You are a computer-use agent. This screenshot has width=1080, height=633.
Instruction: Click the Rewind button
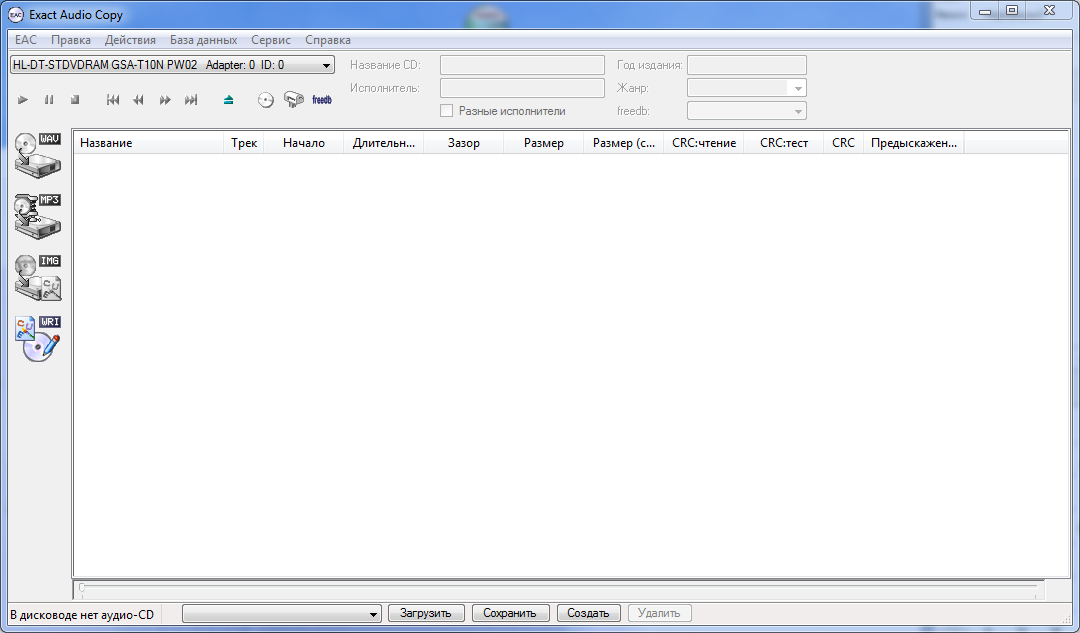pos(138,100)
